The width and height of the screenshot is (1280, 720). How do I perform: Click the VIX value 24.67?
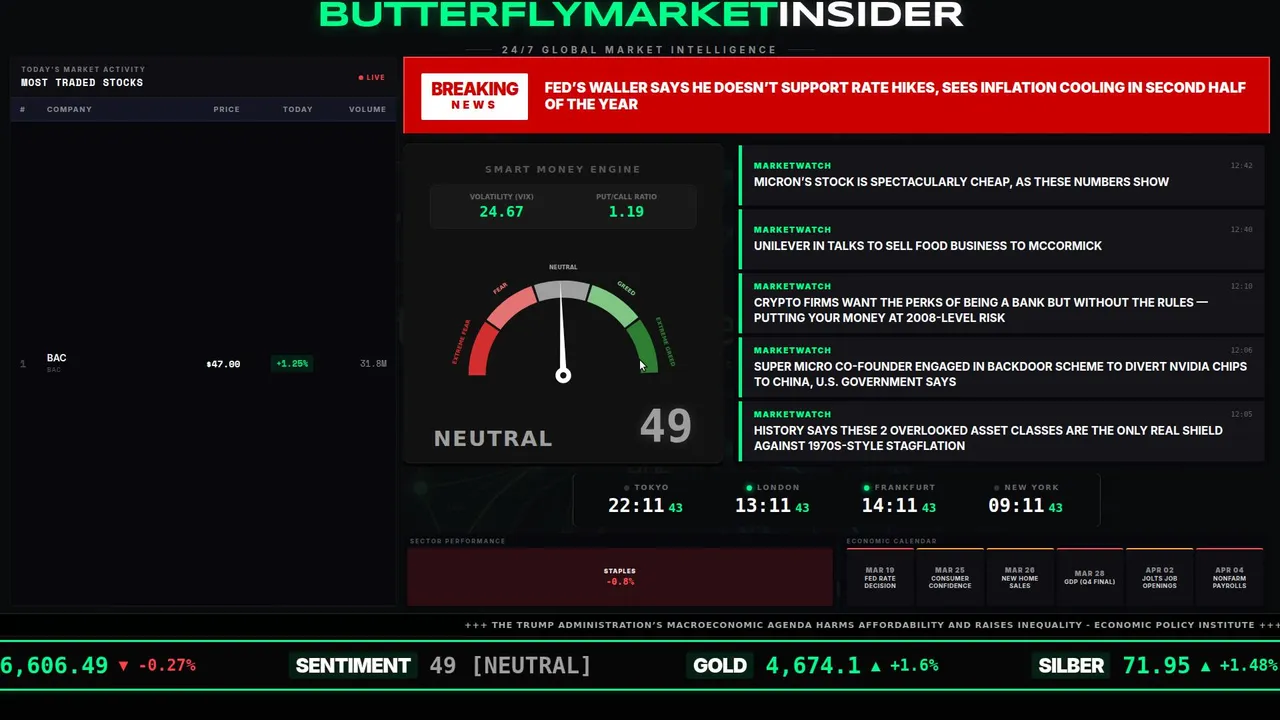pyautogui.click(x=501, y=212)
